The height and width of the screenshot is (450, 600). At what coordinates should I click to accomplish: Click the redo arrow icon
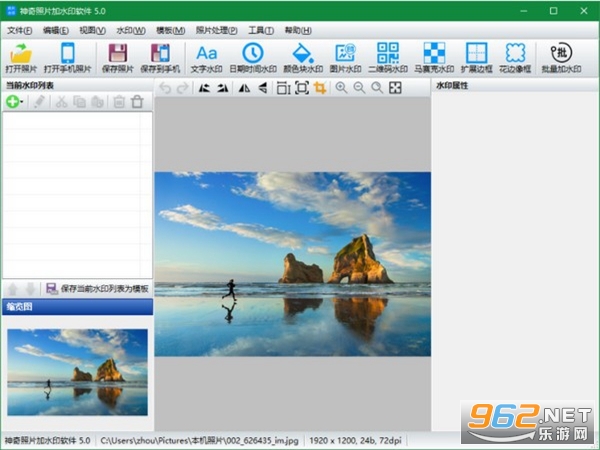183,88
